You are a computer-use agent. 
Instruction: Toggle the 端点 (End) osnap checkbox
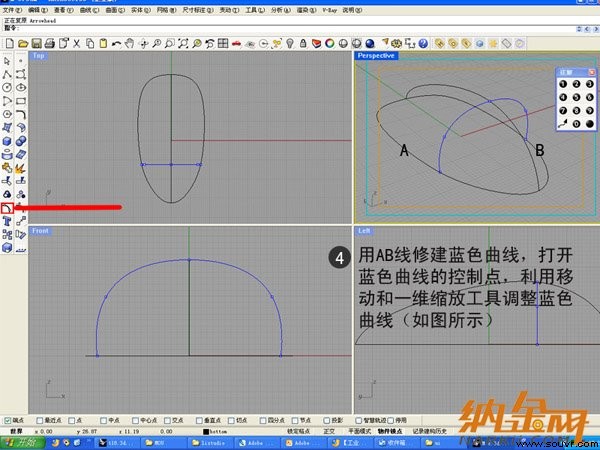pos(8,420)
